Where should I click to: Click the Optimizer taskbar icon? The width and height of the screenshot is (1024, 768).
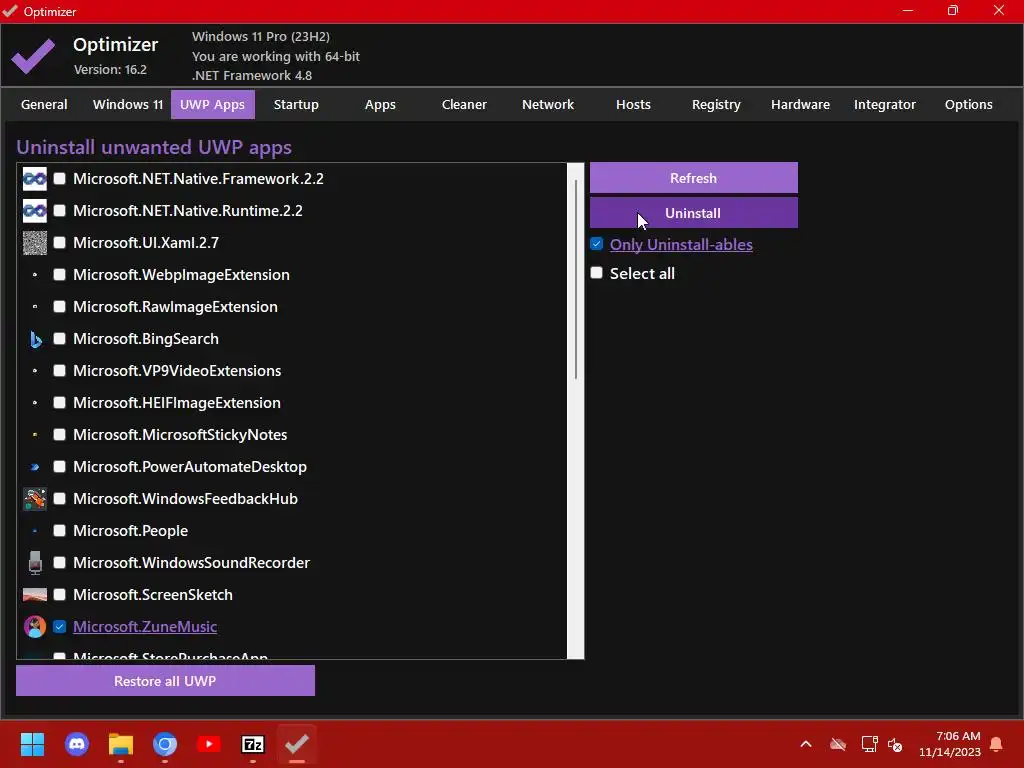[296, 744]
